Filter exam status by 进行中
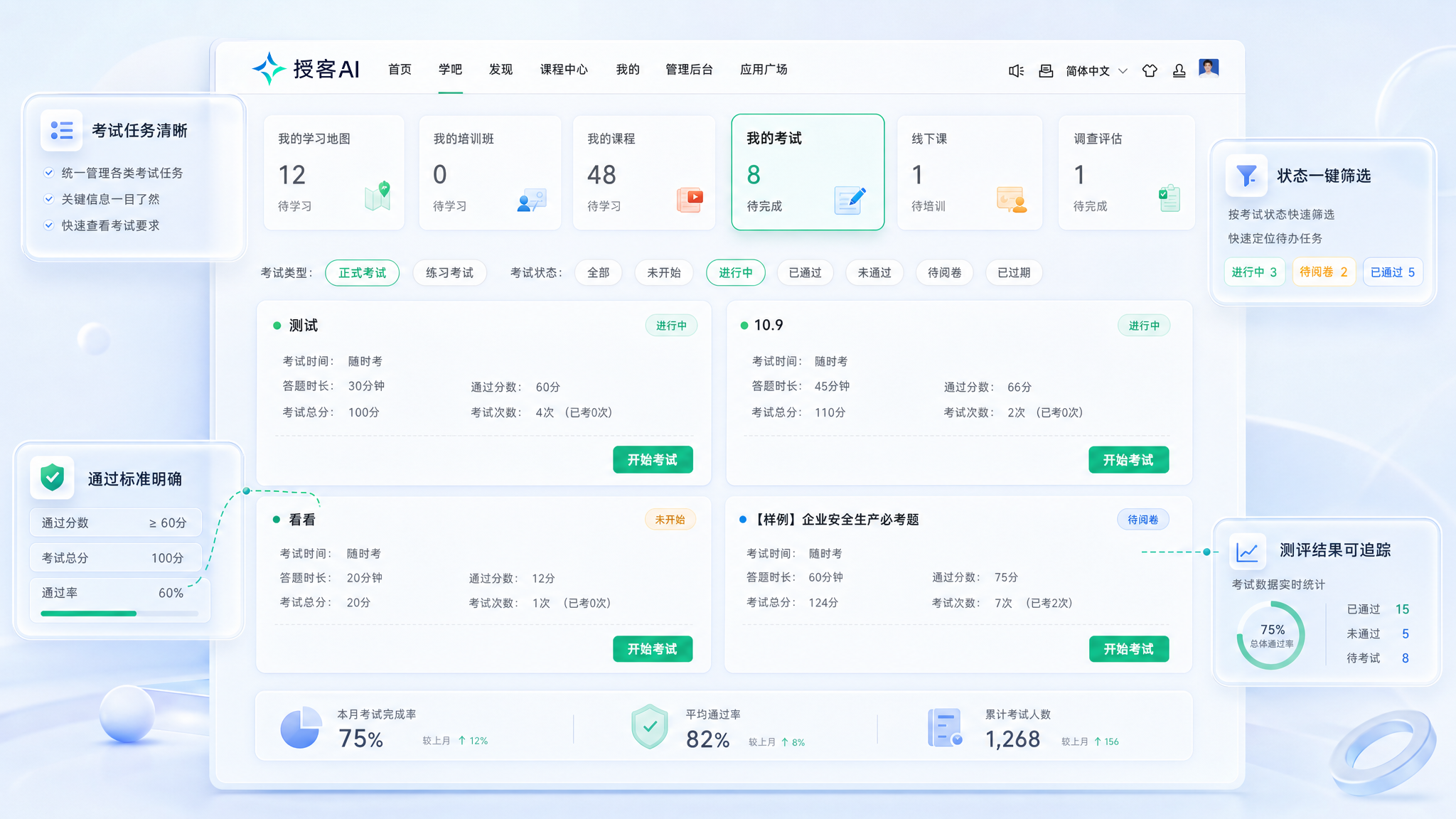Image resolution: width=1456 pixels, height=819 pixels. (736, 273)
